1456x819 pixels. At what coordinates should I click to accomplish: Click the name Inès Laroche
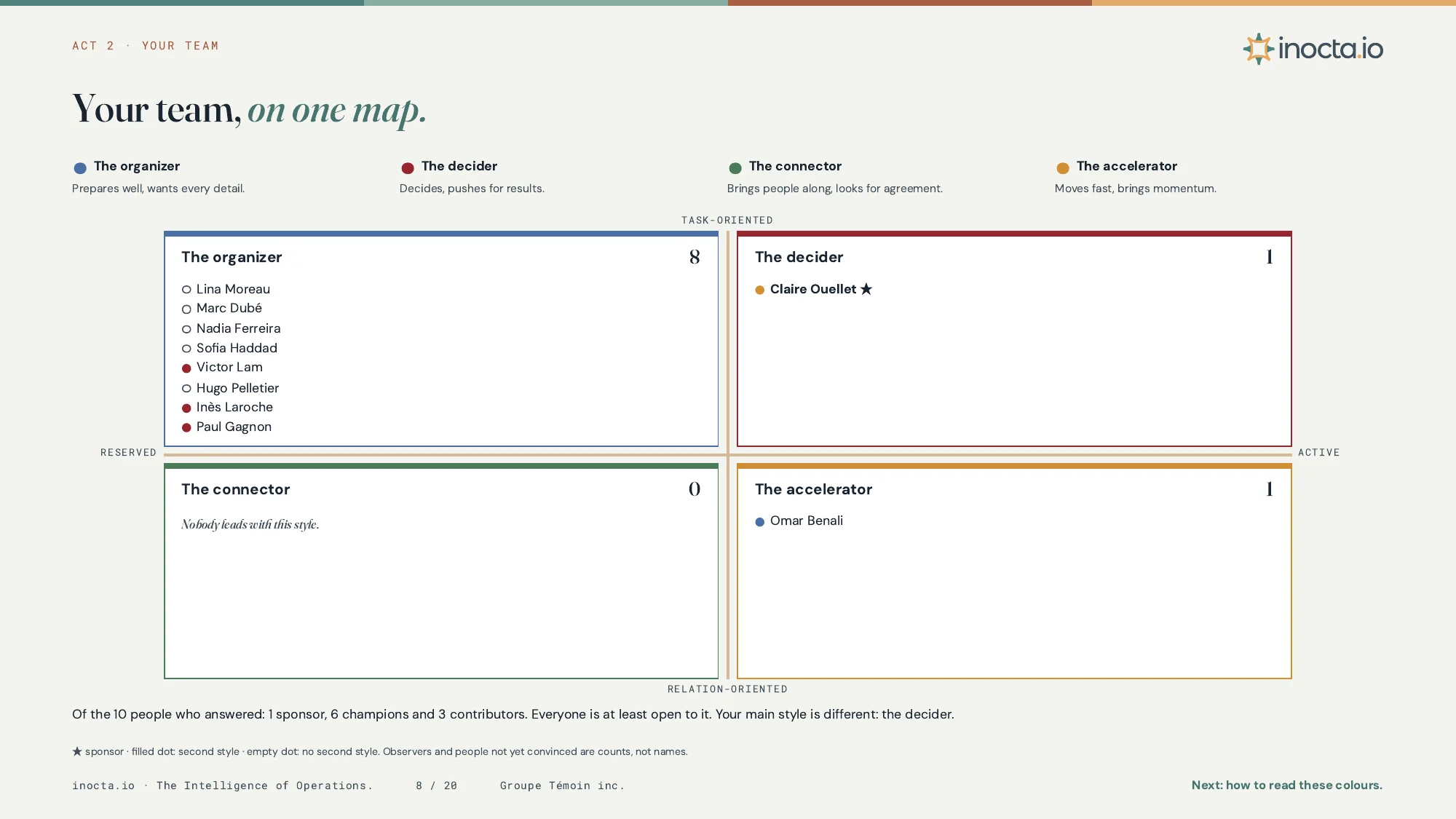tap(234, 408)
